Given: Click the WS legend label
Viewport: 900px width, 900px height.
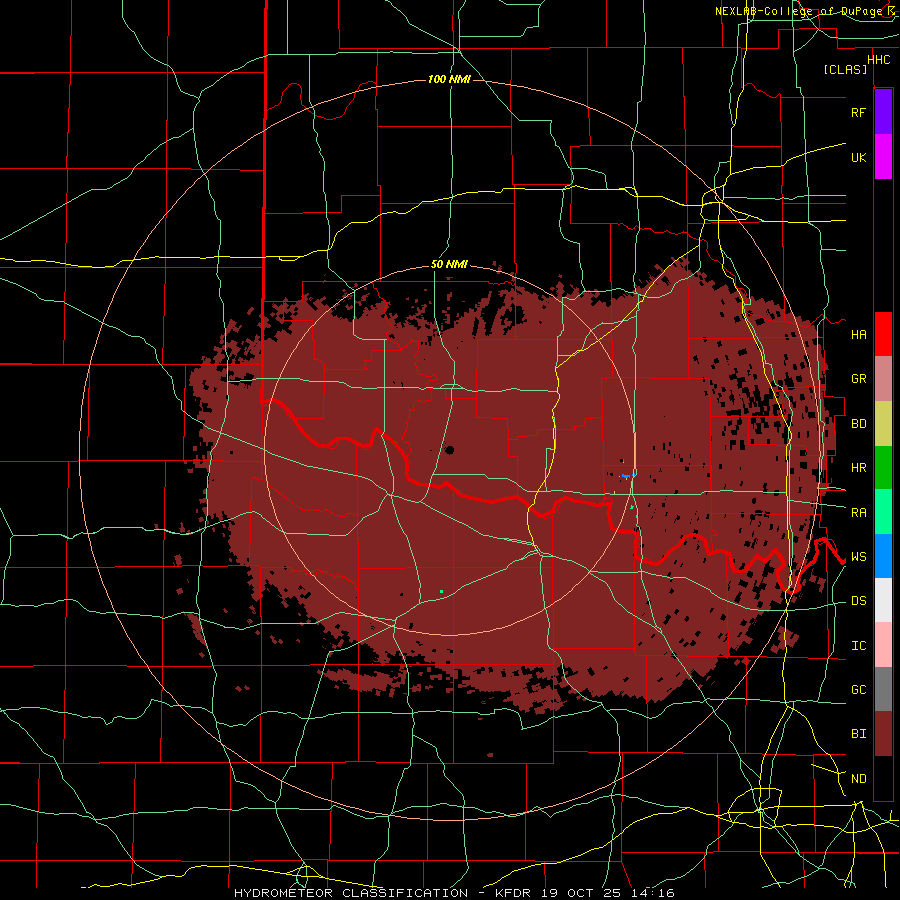Looking at the screenshot, I should (858, 557).
